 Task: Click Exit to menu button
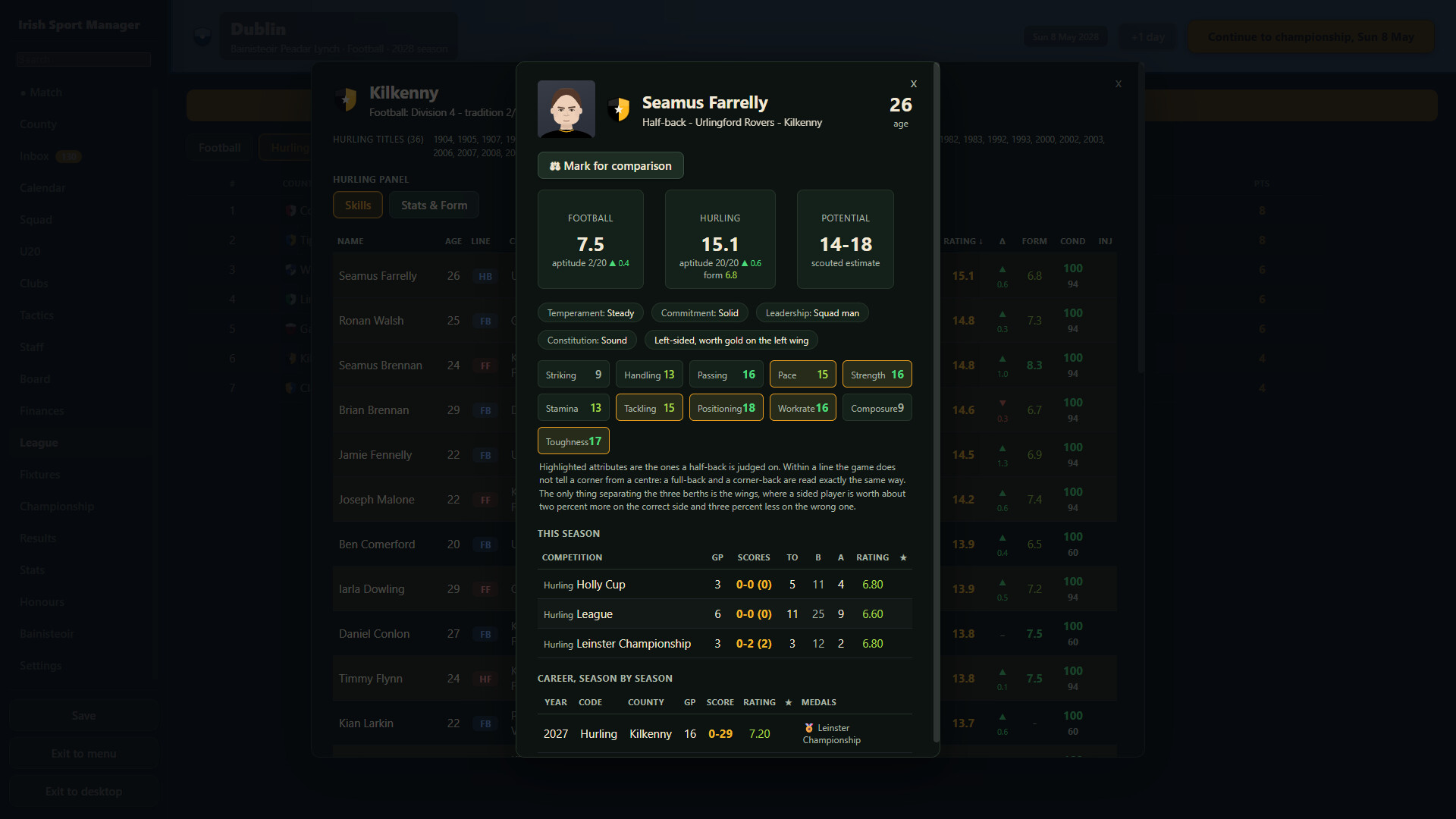coord(83,754)
